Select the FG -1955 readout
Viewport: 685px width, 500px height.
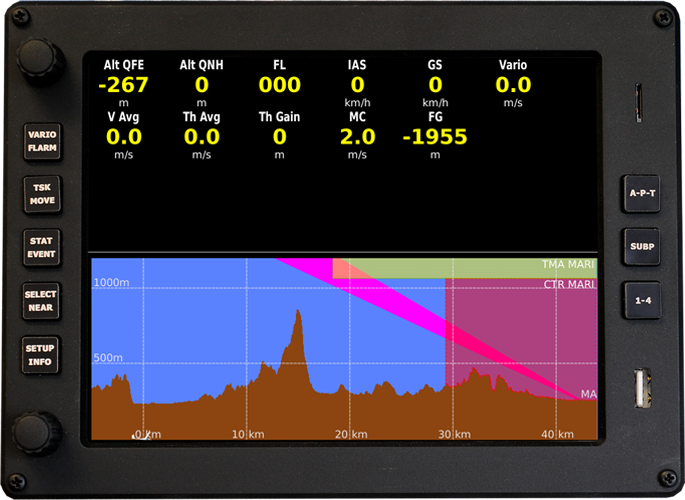click(435, 135)
